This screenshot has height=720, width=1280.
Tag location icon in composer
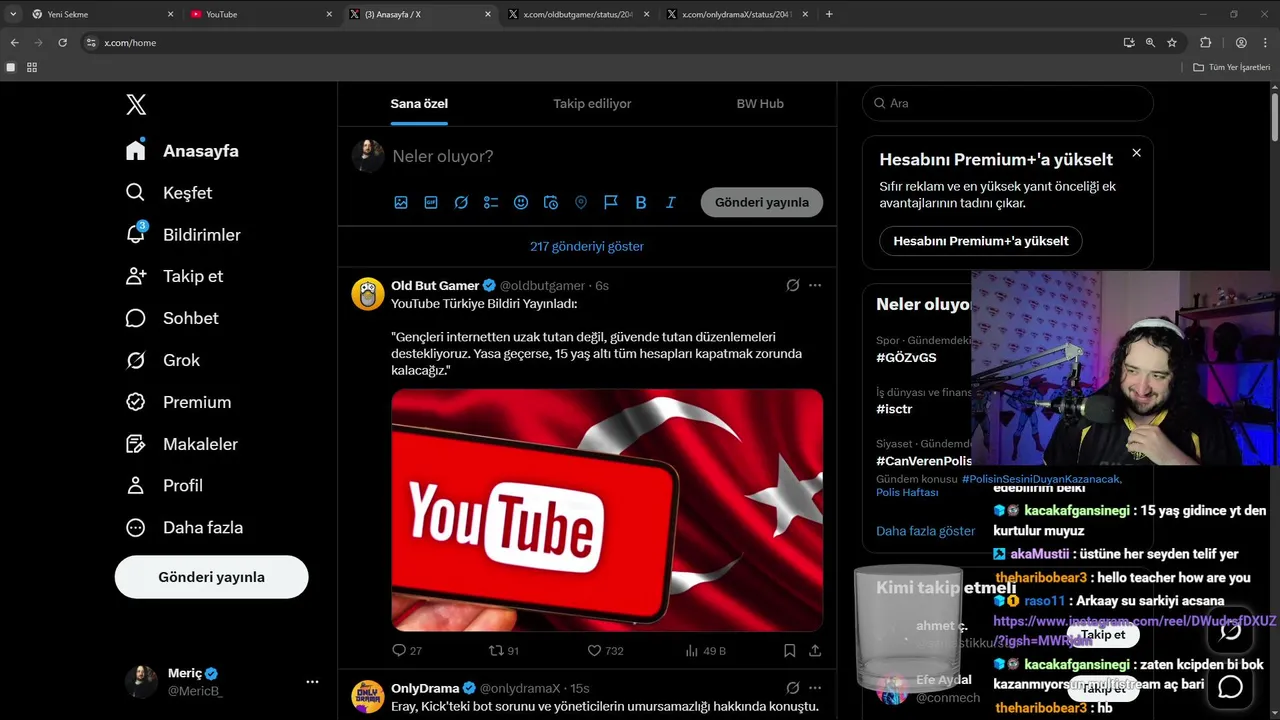point(581,202)
